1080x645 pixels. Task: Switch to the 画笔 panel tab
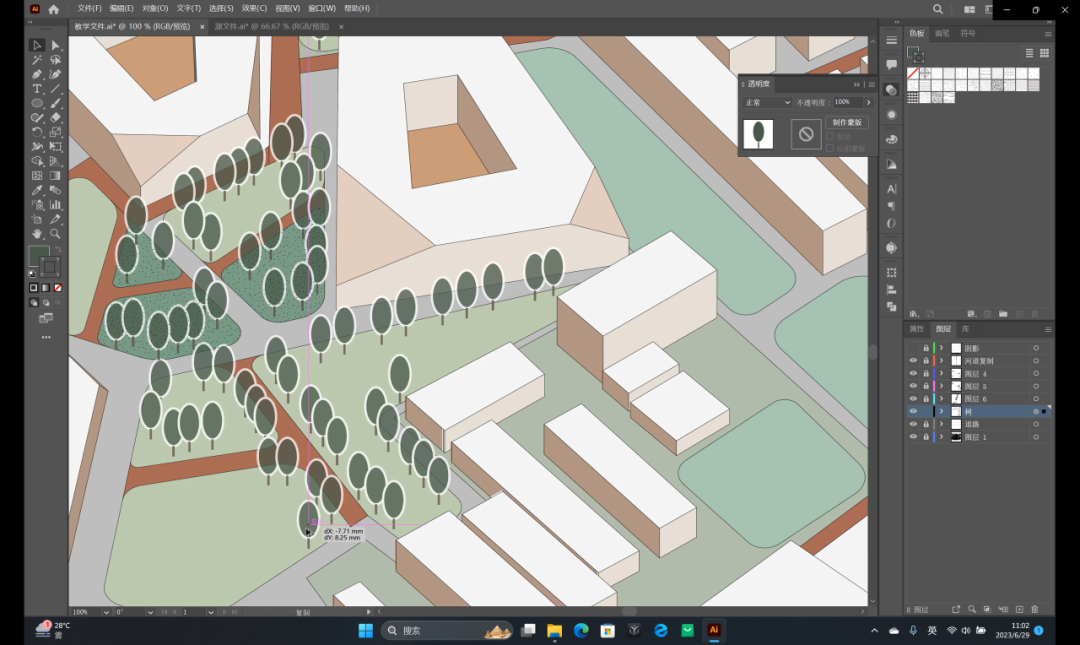(x=942, y=33)
